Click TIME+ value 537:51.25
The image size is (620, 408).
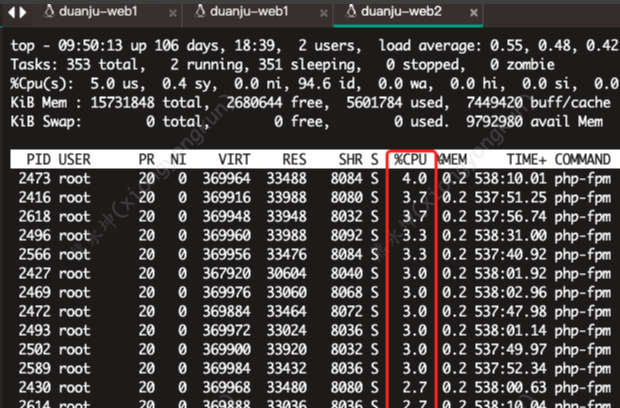[510, 198]
